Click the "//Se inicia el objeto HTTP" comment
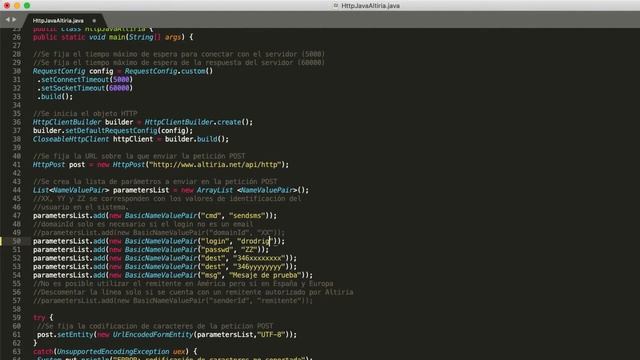Screen dimensions: 640x360 pos(85,113)
